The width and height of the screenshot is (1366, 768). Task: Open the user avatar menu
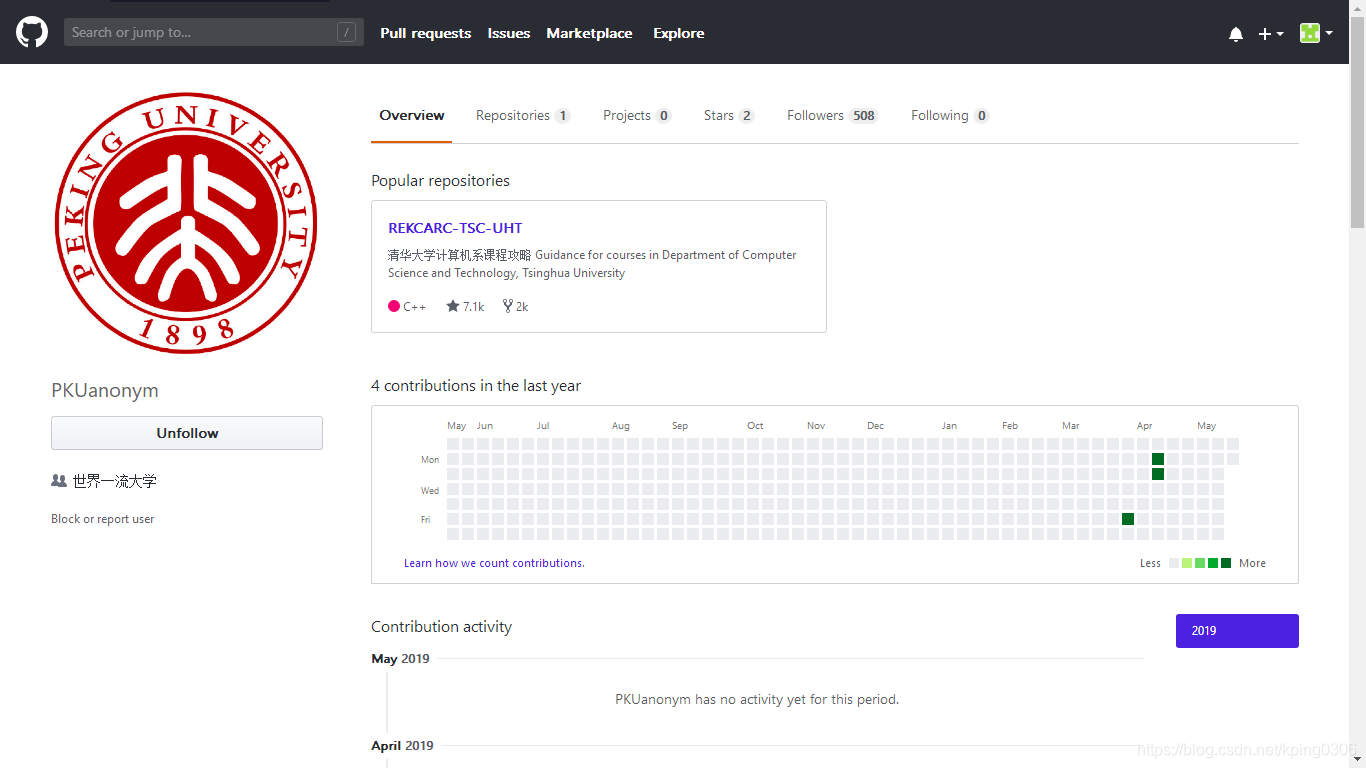[x=1316, y=33]
